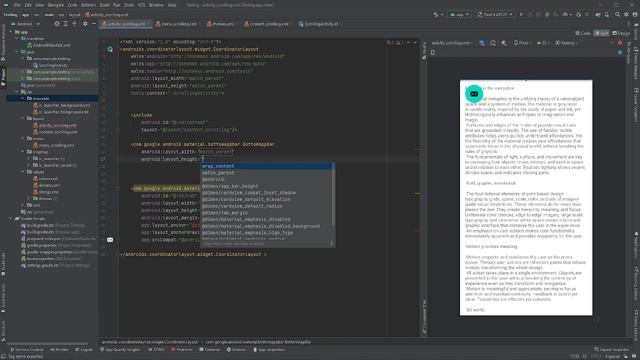This screenshot has width=640, height=360.
Task: Click the design surface layers icon
Action: pyautogui.click(x=482, y=43)
